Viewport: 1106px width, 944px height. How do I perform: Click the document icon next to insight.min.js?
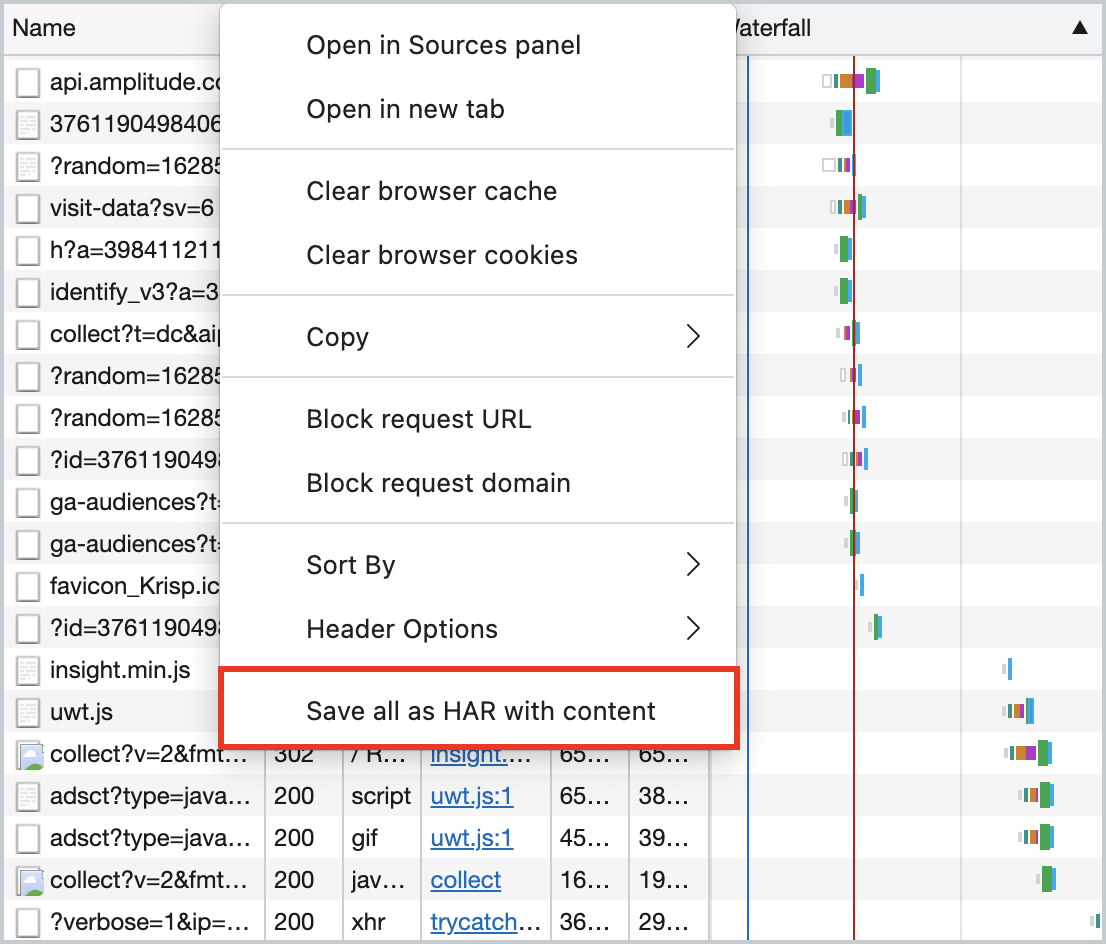pos(27,669)
